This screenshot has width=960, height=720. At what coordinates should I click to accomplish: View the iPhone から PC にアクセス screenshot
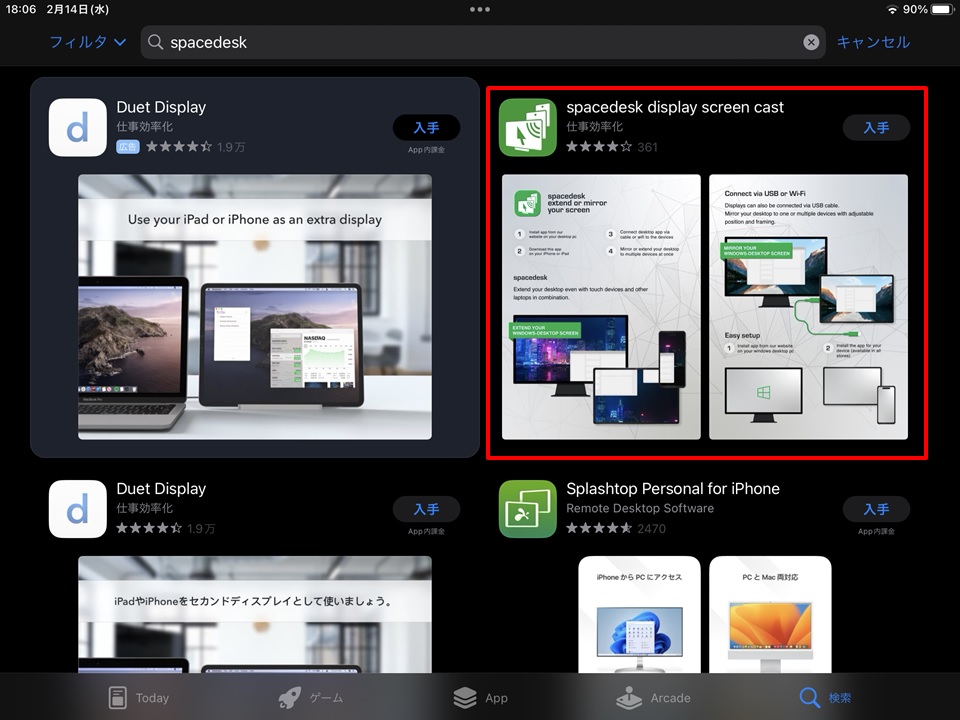pos(639,614)
